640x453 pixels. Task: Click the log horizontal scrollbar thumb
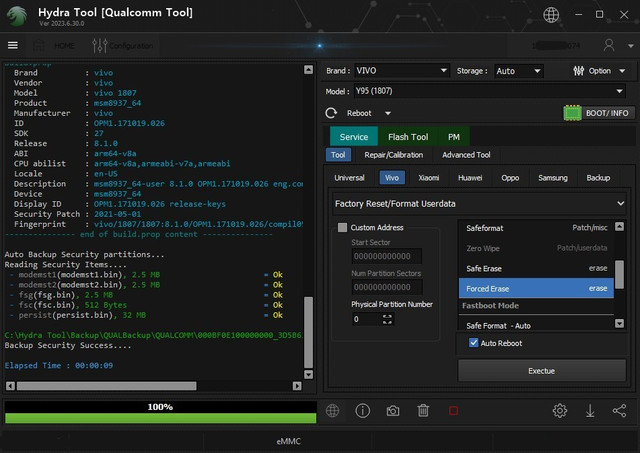coord(107,386)
